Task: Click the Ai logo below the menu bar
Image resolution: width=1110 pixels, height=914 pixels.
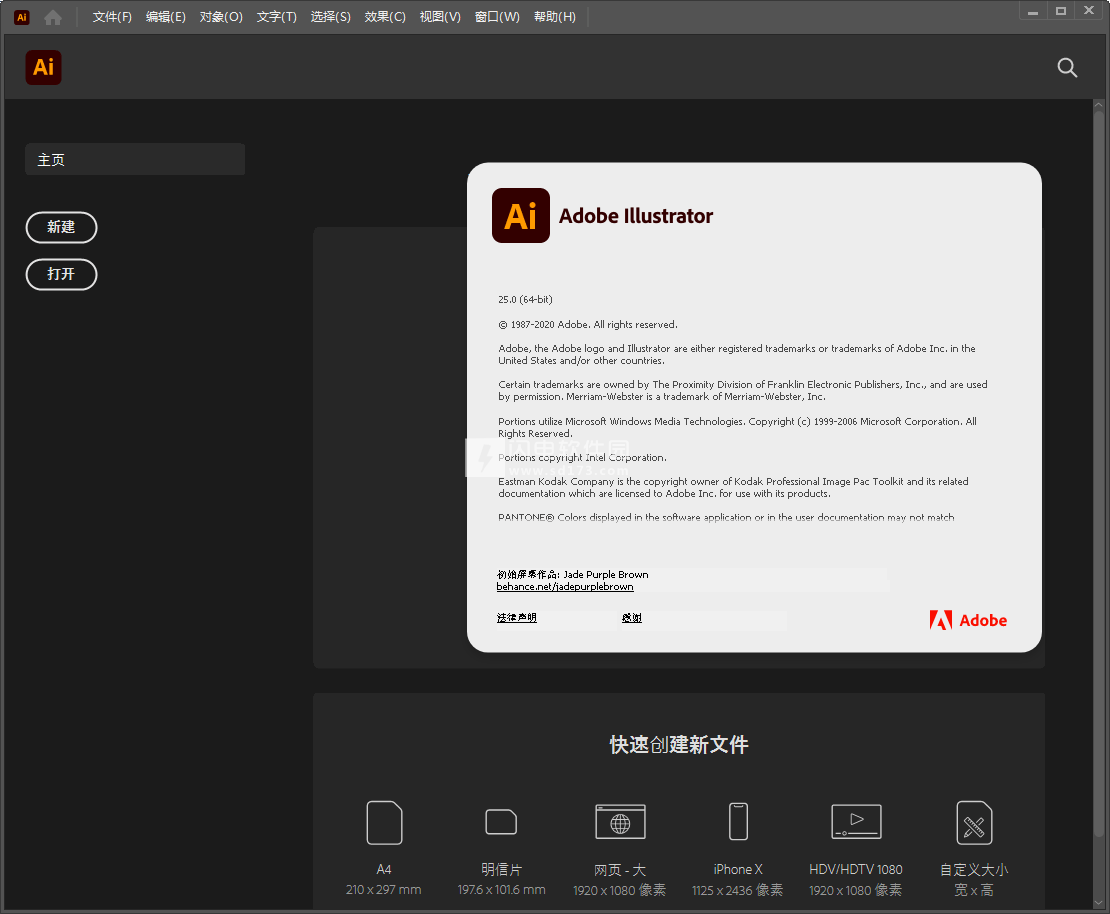Action: 43,68
